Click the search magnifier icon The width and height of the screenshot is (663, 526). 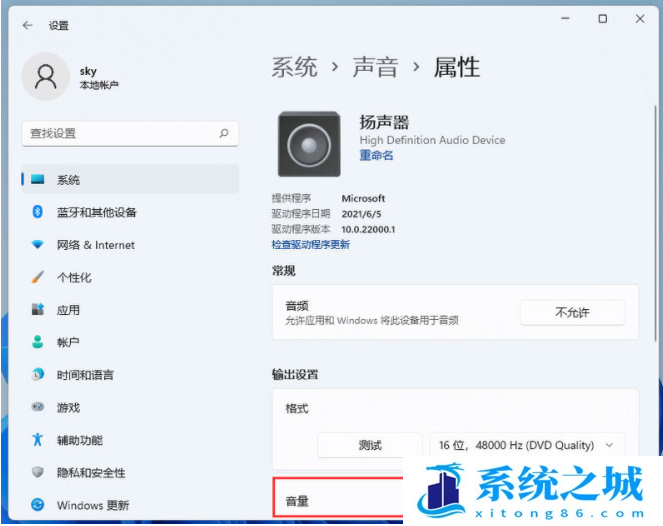tap(223, 133)
